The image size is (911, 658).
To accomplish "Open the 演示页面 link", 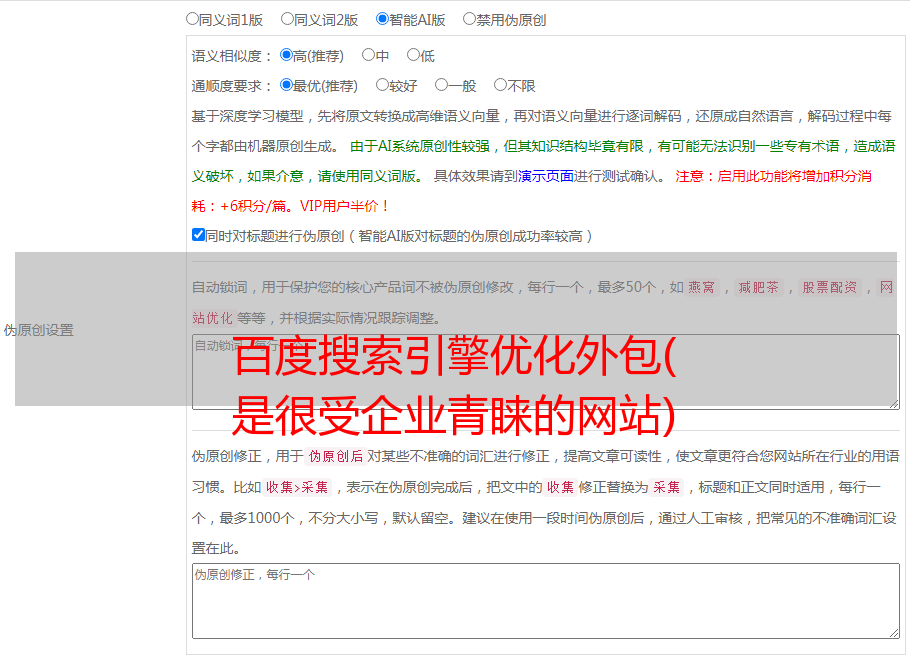I will coord(545,176).
